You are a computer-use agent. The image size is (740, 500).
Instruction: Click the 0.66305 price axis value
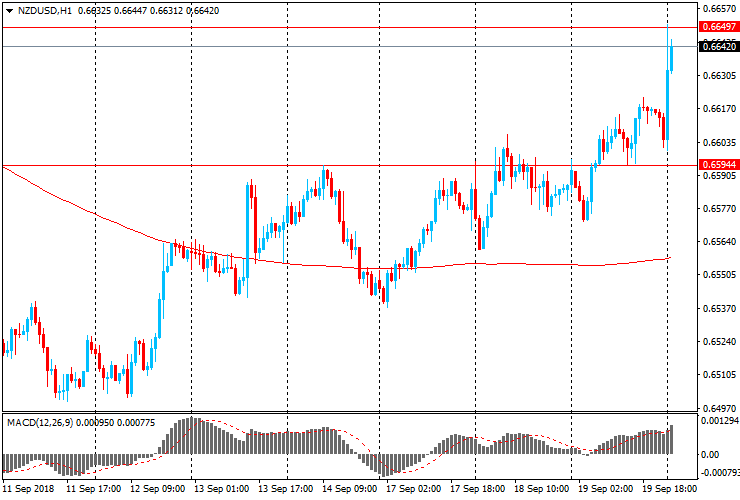(719, 76)
